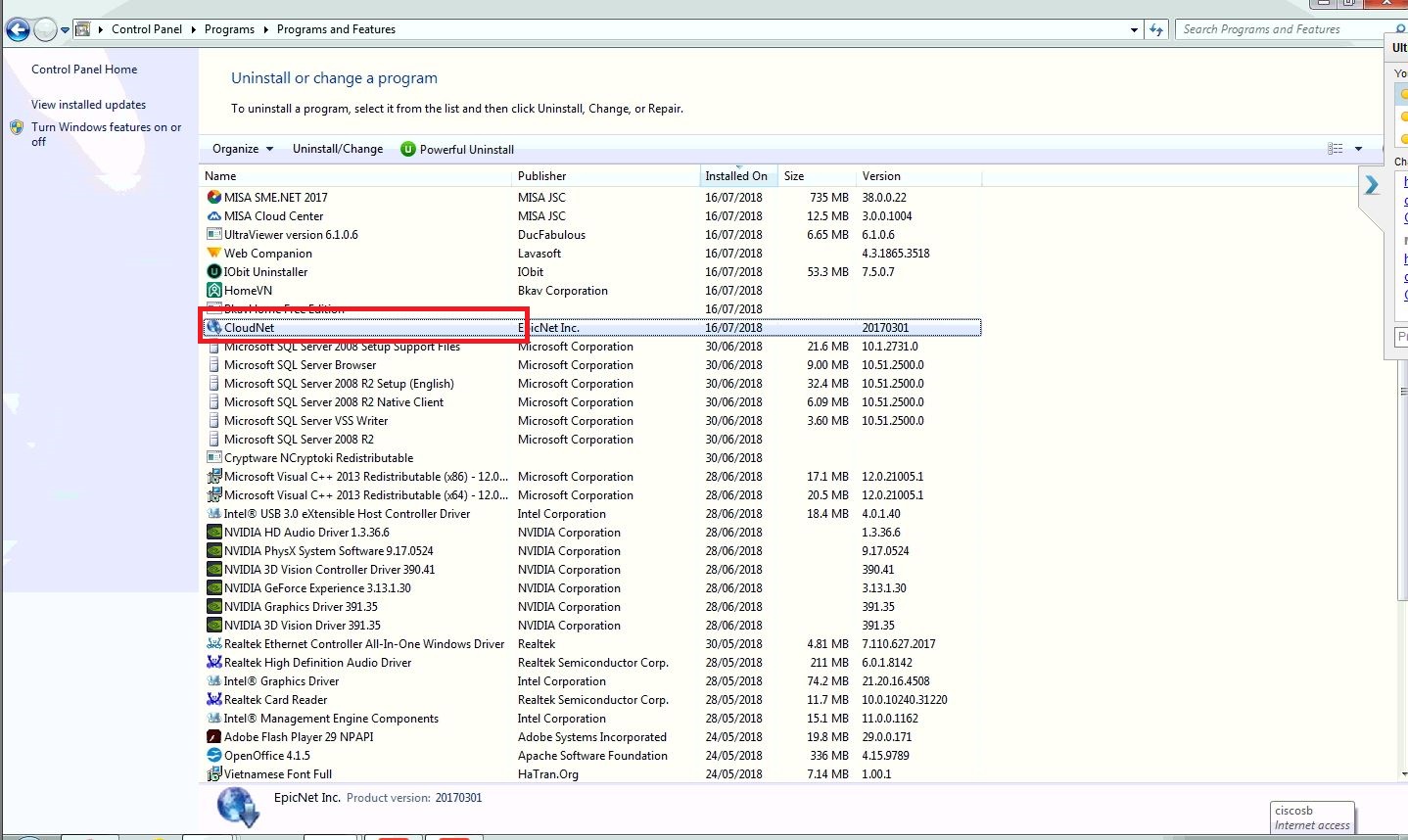
Task: Click the Control Panel icon in address bar
Action: [x=83, y=29]
